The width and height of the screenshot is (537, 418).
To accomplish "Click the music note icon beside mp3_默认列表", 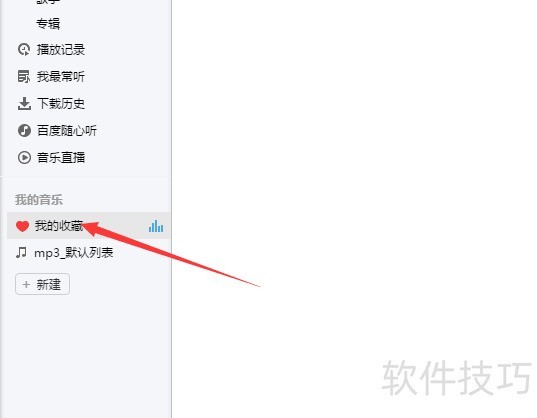I will 21,253.
